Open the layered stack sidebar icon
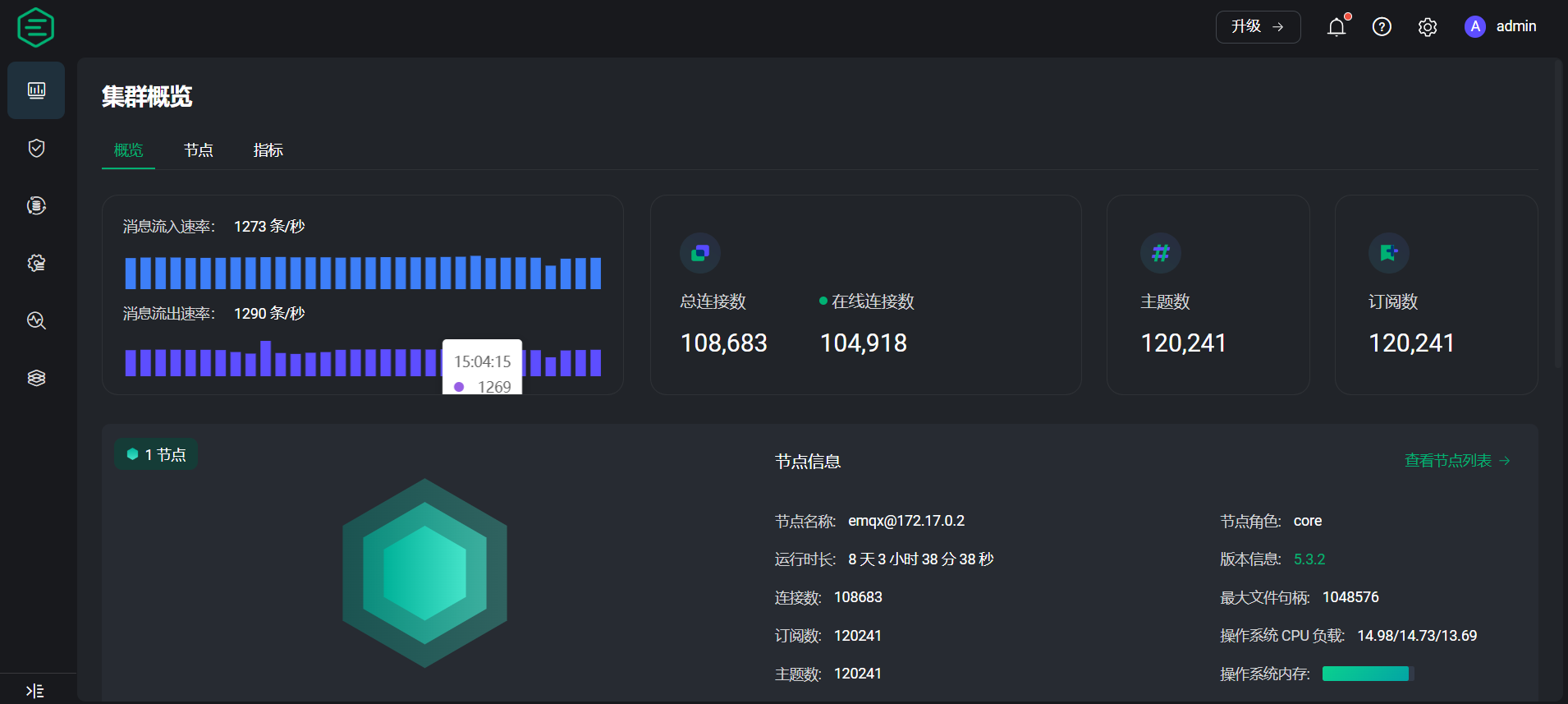Viewport: 1568px width, 704px height. coord(36,378)
